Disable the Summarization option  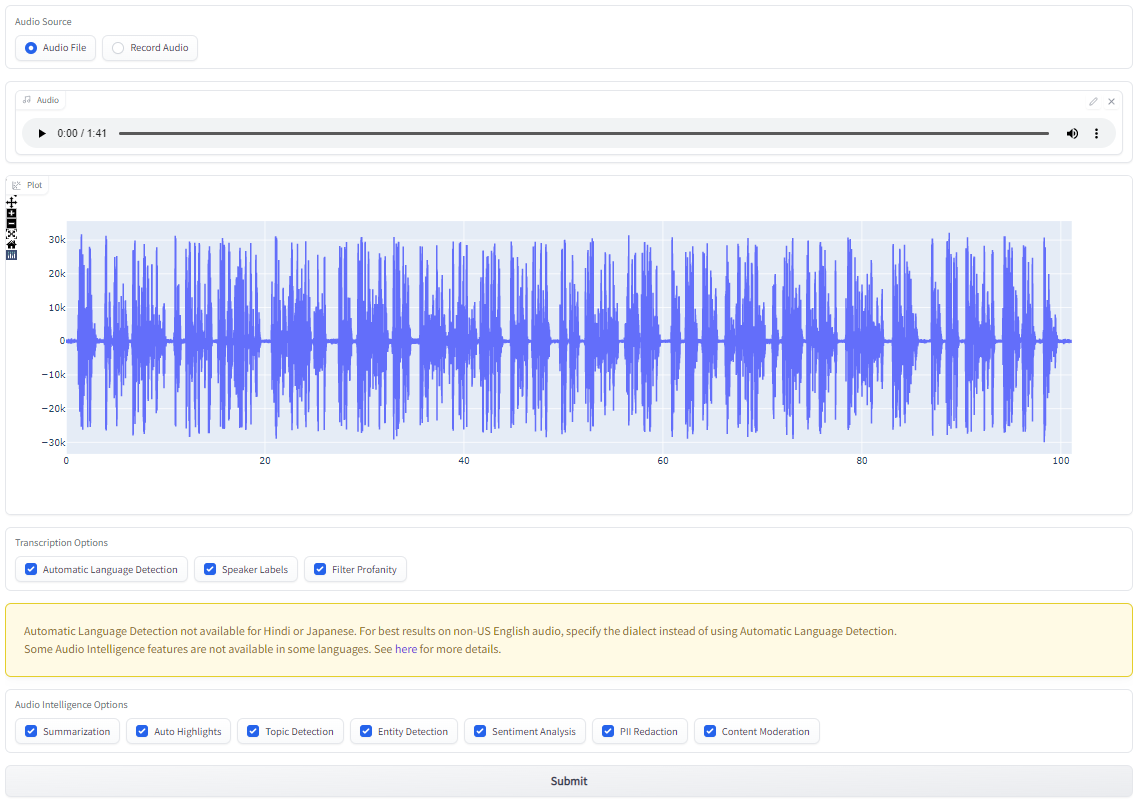pos(68,731)
